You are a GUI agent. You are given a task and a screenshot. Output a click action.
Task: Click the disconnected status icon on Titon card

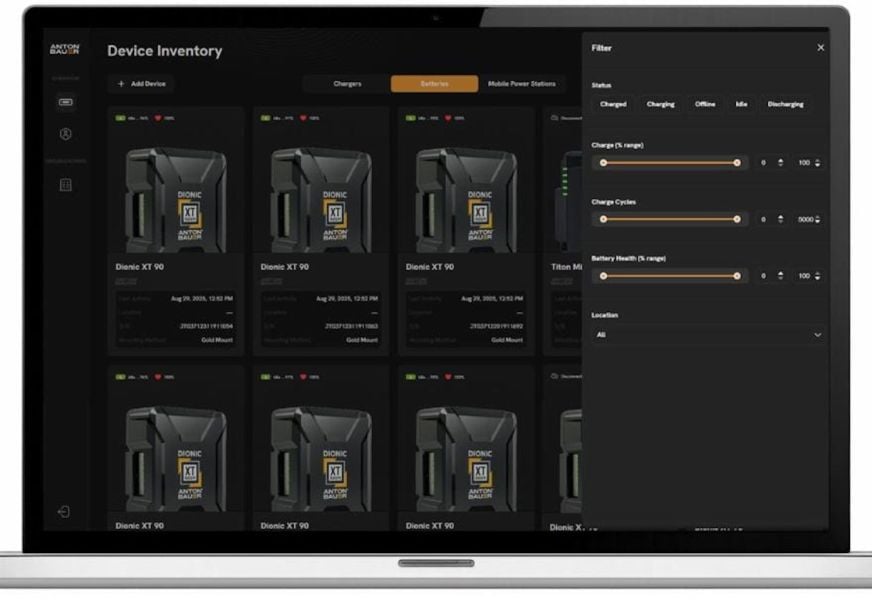[554, 118]
